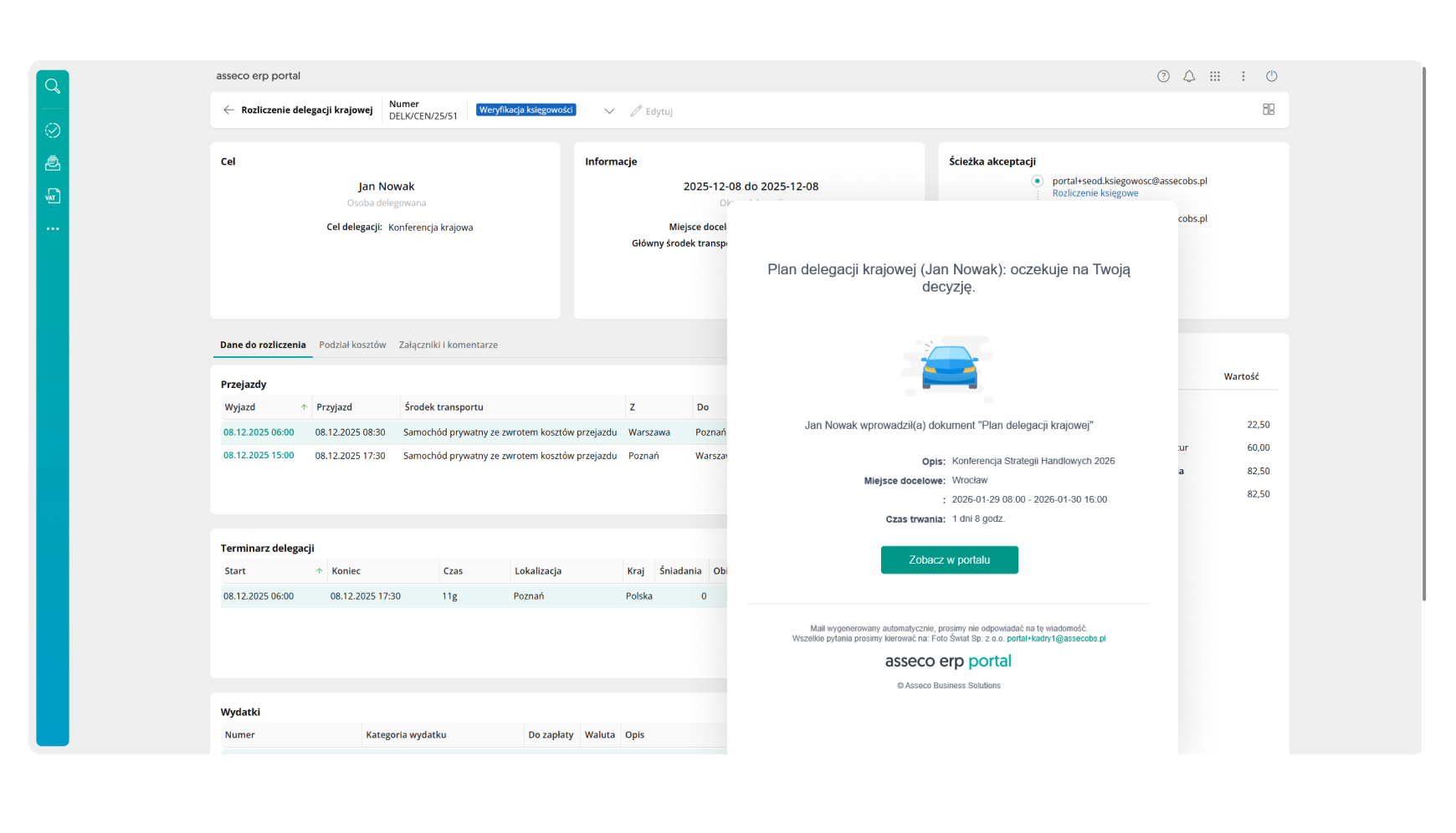Click the portal+kadry1@assecobs.pl email link
This screenshot has width=1456, height=833.
(1055, 639)
